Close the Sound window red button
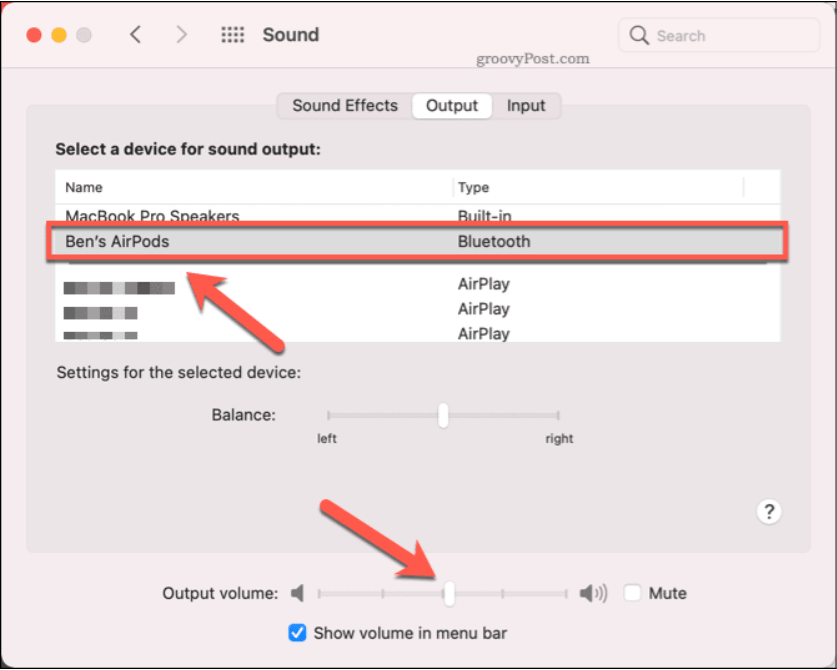The width and height of the screenshot is (837, 670). point(34,35)
